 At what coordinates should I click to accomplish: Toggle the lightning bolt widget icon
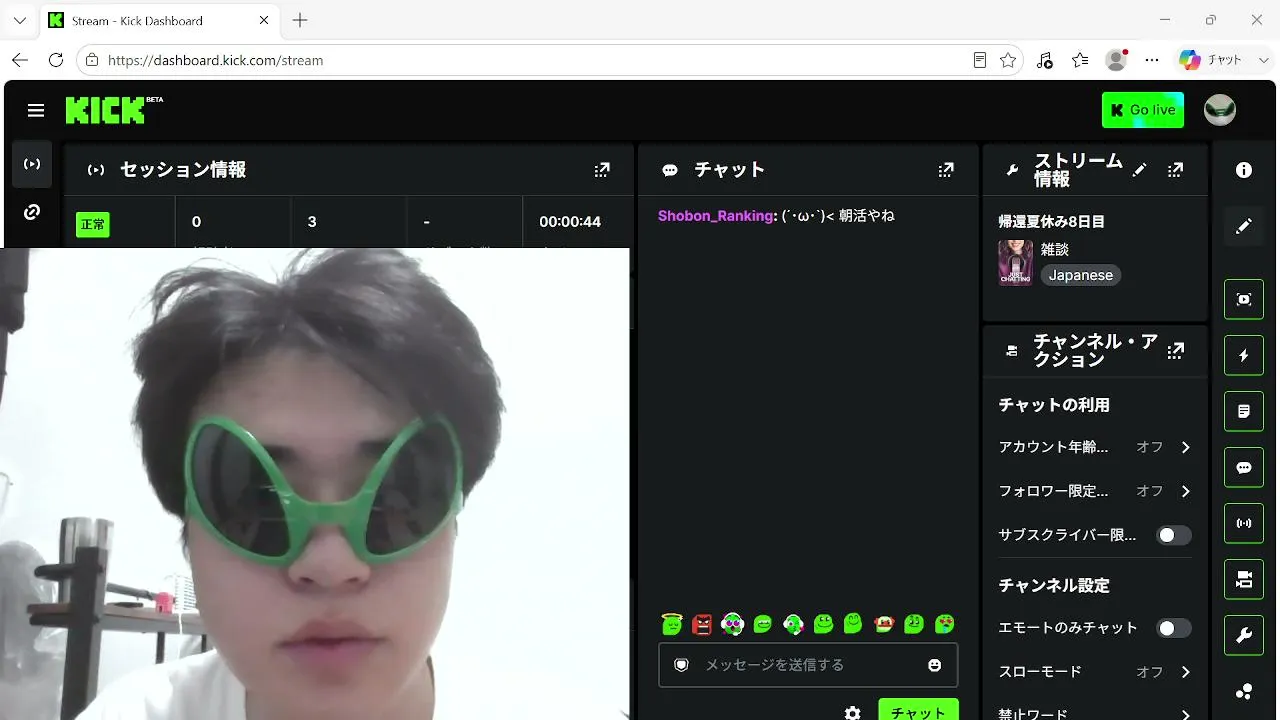pyautogui.click(x=1244, y=355)
